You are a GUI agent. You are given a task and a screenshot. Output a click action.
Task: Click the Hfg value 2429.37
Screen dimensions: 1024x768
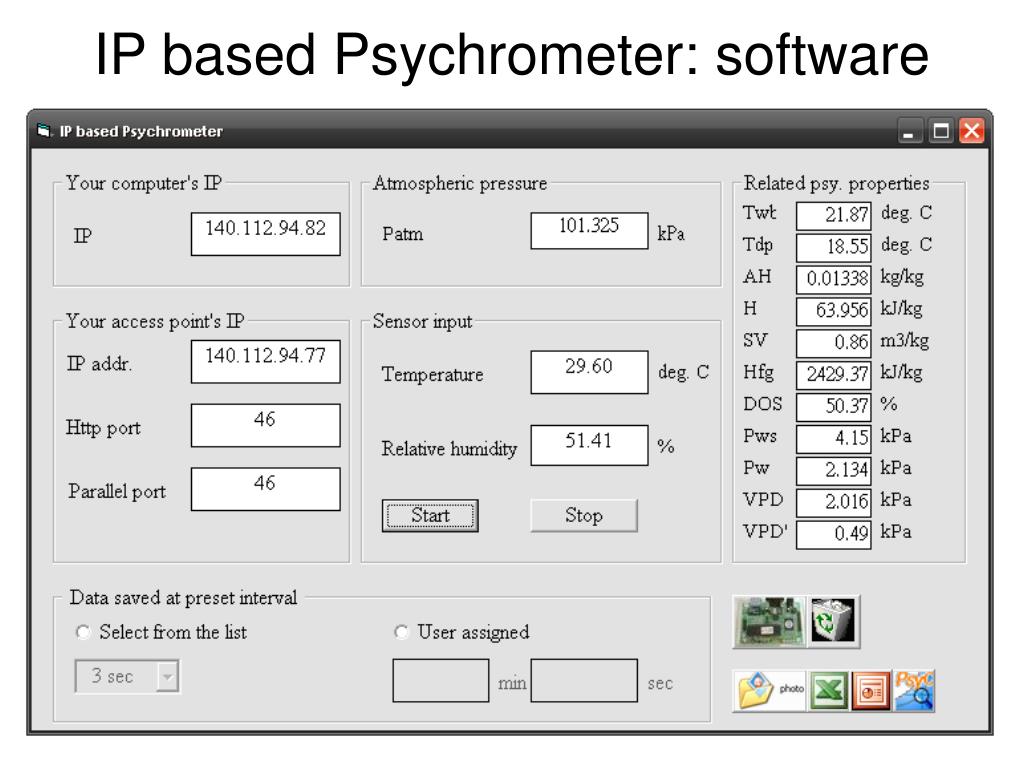(x=834, y=375)
